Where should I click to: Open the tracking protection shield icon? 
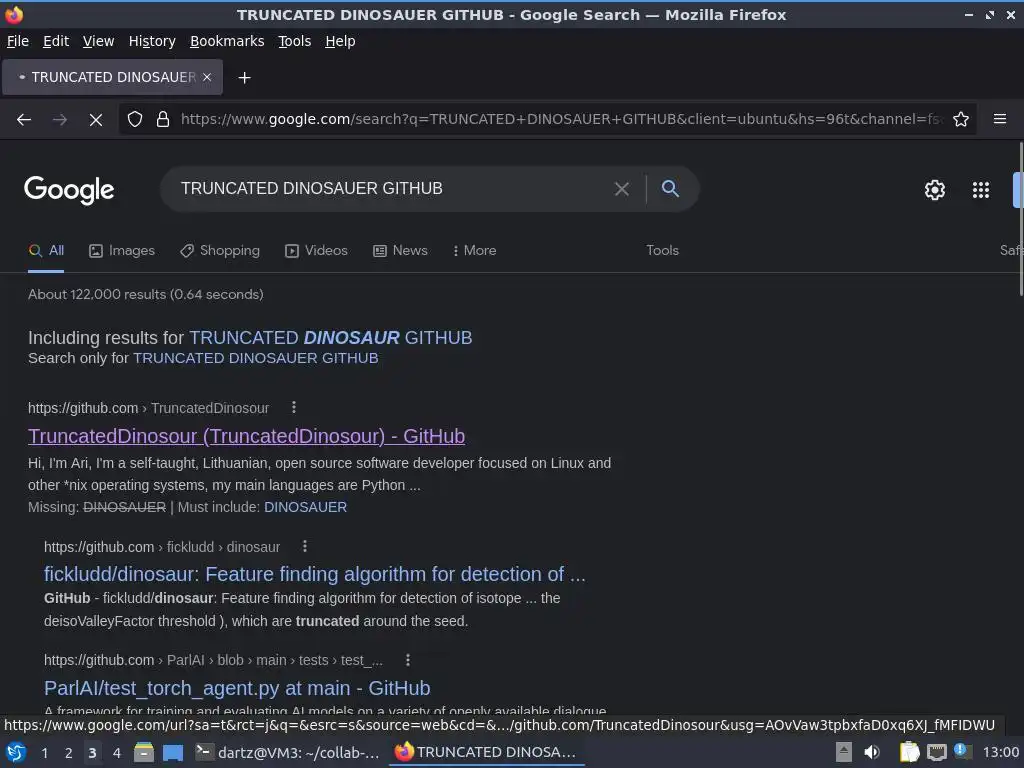(x=135, y=120)
